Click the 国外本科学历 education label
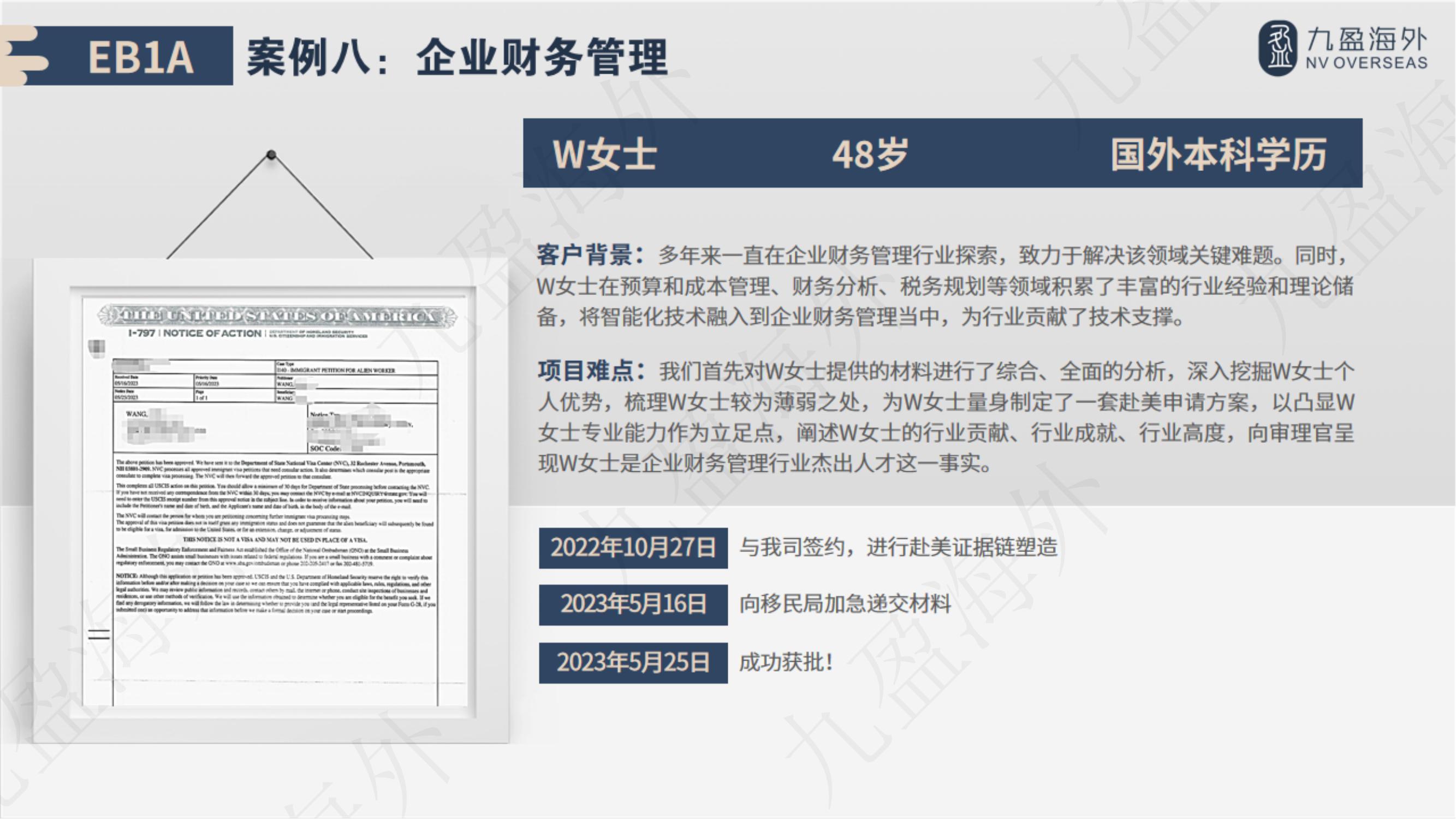The image size is (1456, 819). (1219, 154)
